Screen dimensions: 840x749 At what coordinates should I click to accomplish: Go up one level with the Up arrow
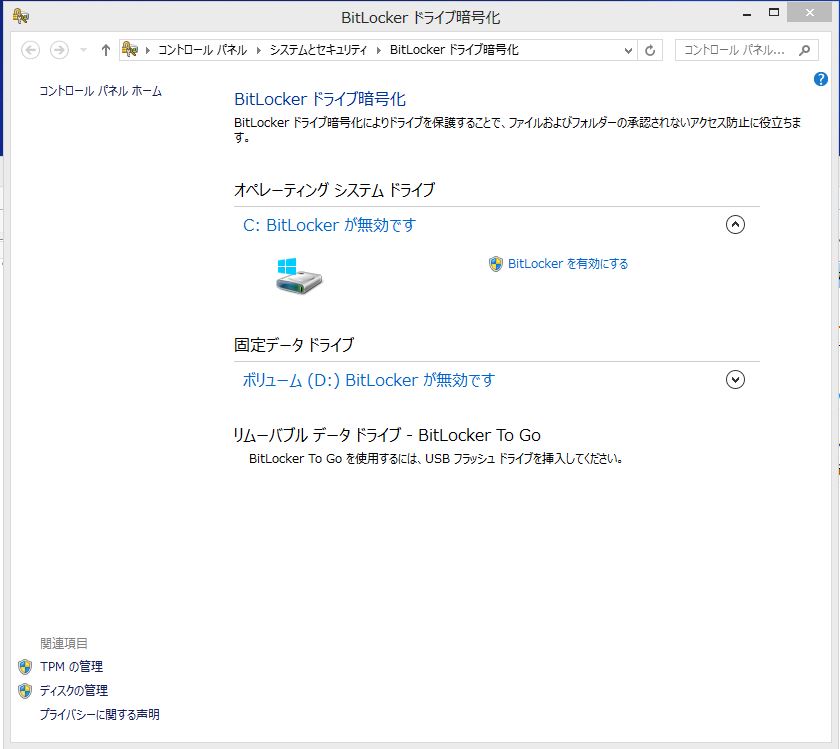(106, 50)
